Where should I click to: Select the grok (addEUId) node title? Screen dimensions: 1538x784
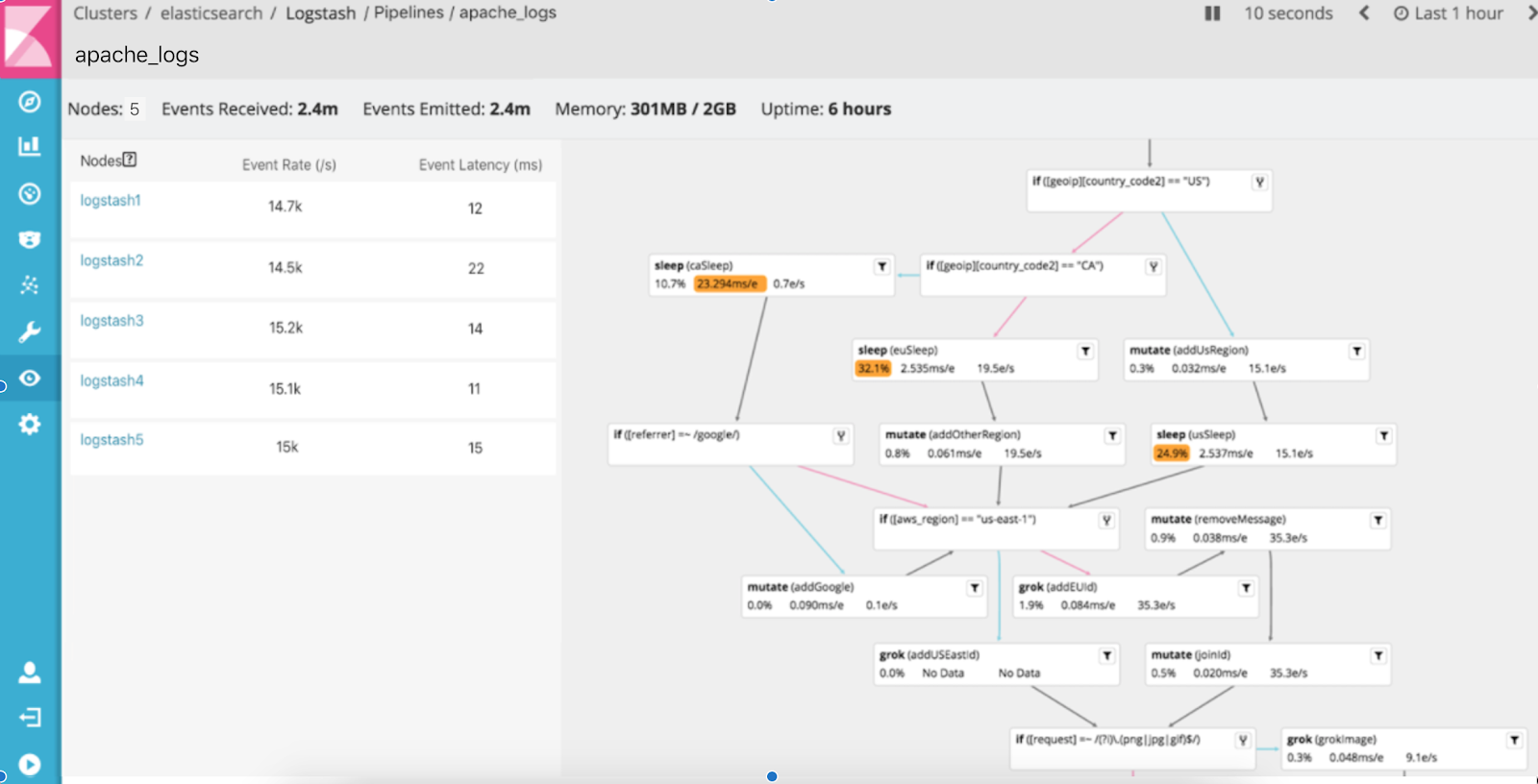click(x=1058, y=586)
